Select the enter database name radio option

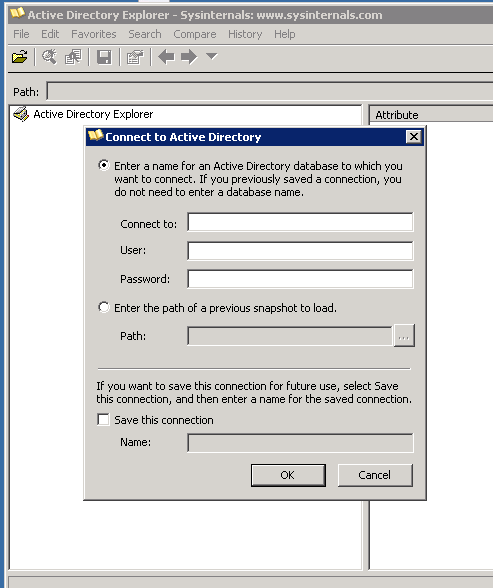pos(103,165)
